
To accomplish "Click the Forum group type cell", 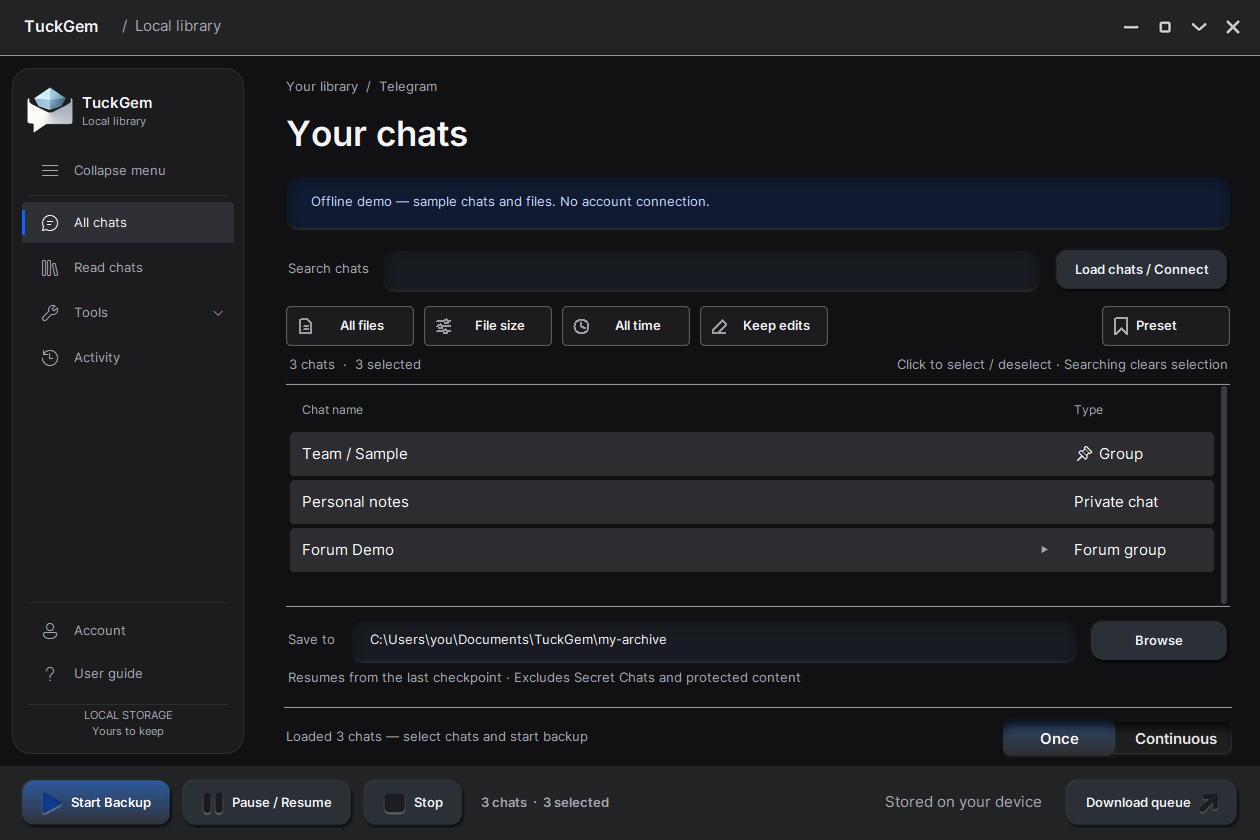I will click(1120, 550).
